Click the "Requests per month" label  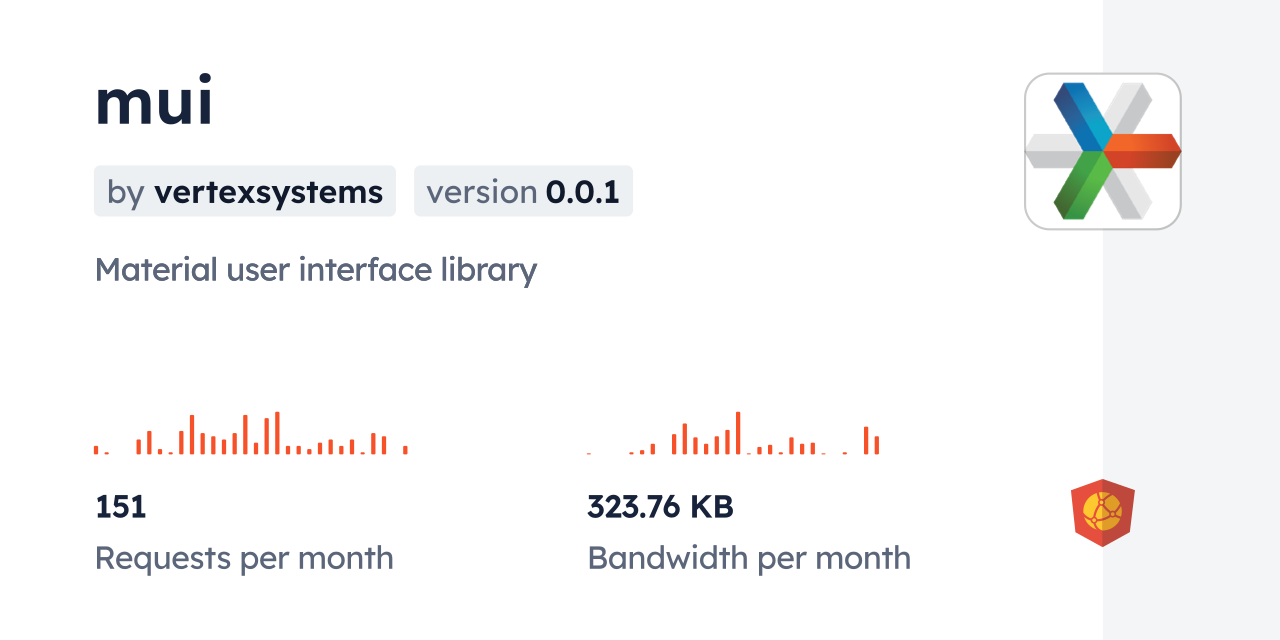coord(244,558)
